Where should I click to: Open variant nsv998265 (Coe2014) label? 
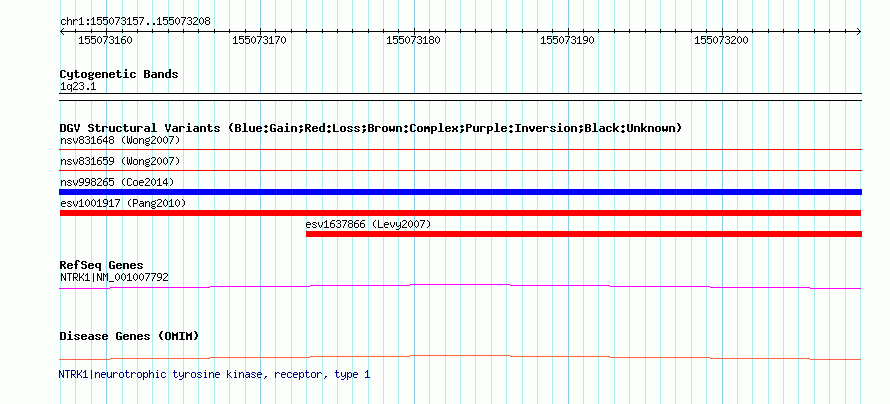[x=117, y=182]
